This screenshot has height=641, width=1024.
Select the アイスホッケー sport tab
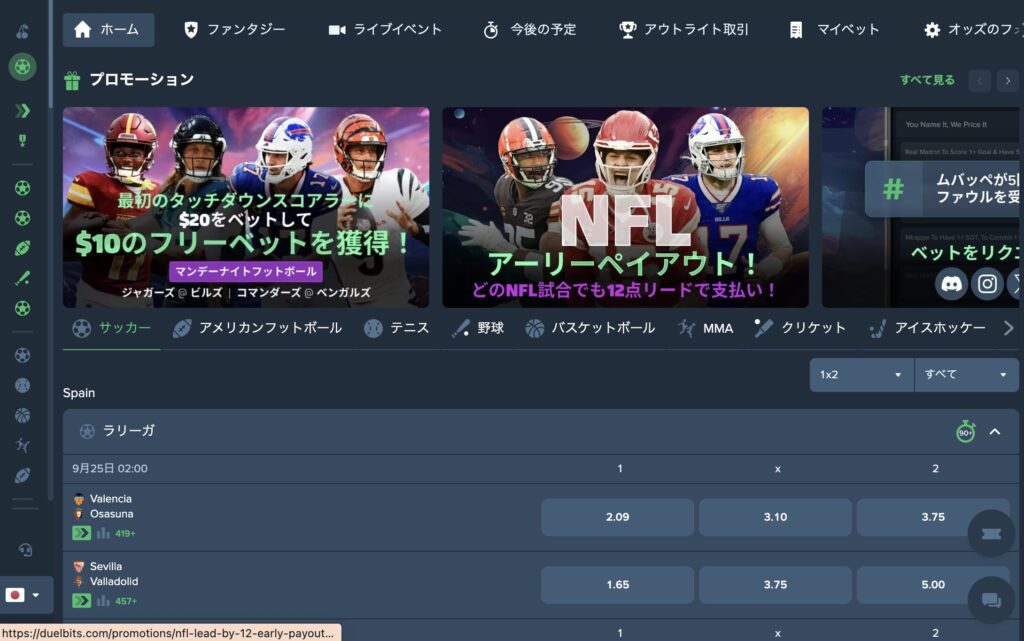pos(927,328)
